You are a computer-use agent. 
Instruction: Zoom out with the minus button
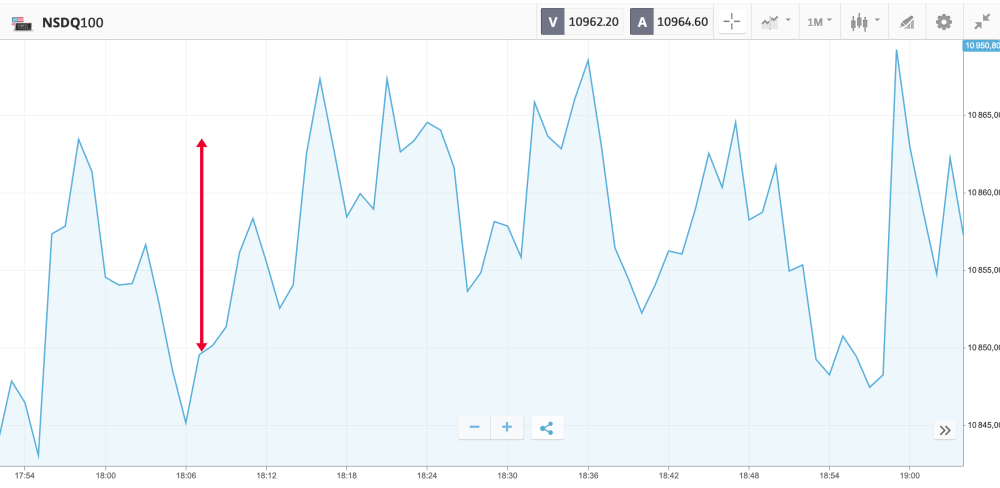[474, 428]
